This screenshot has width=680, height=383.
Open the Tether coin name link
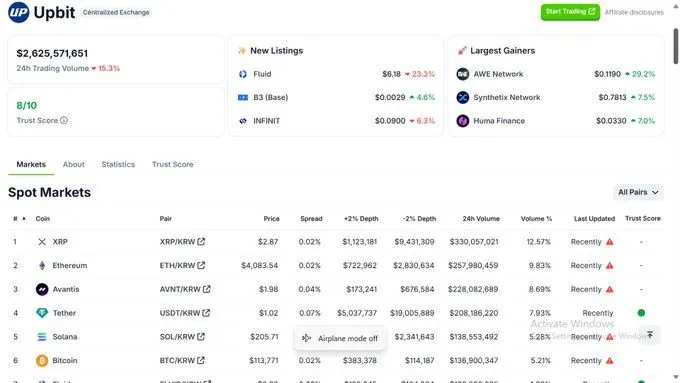[x=64, y=313]
